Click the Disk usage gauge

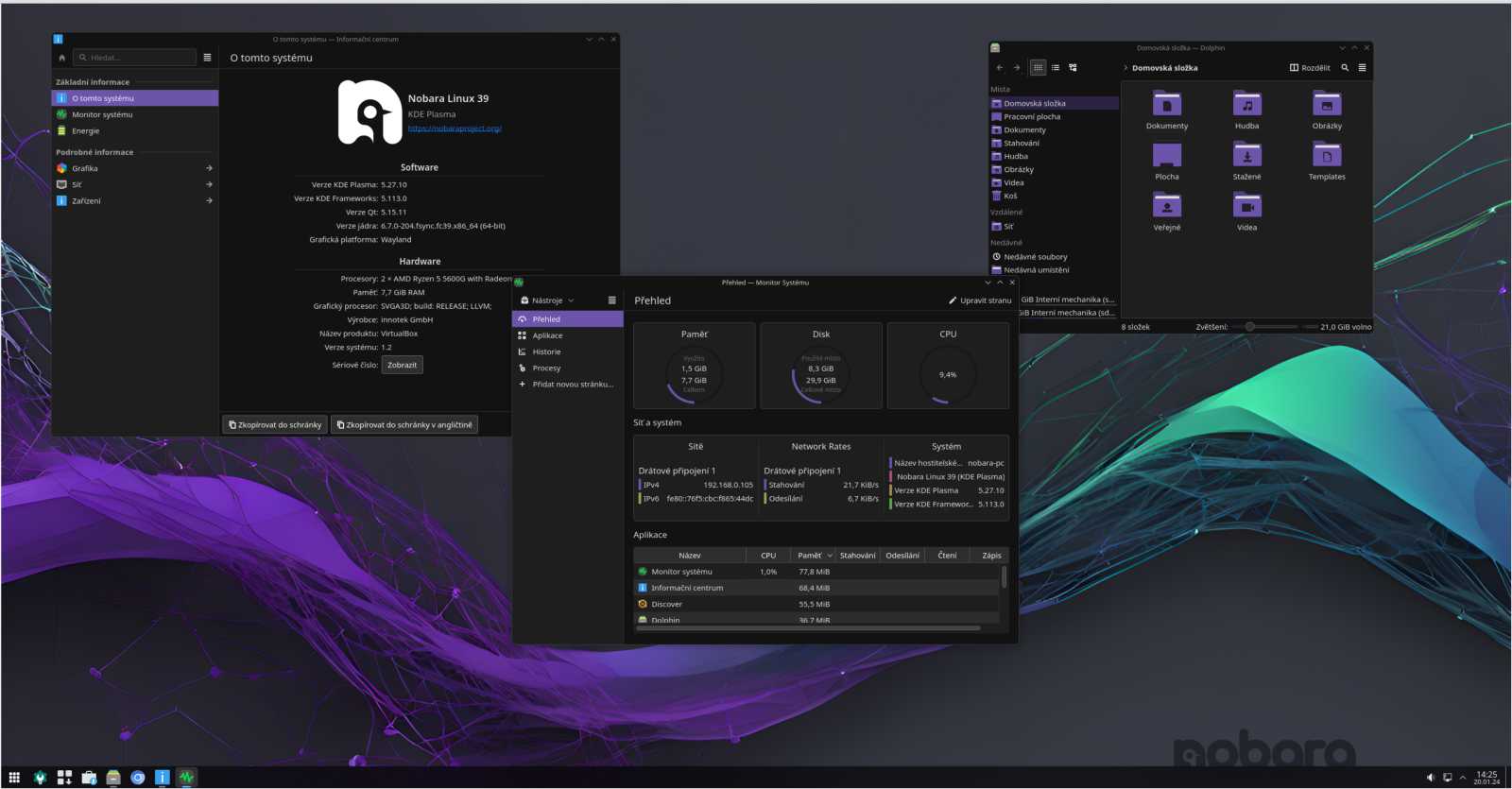click(x=820, y=375)
